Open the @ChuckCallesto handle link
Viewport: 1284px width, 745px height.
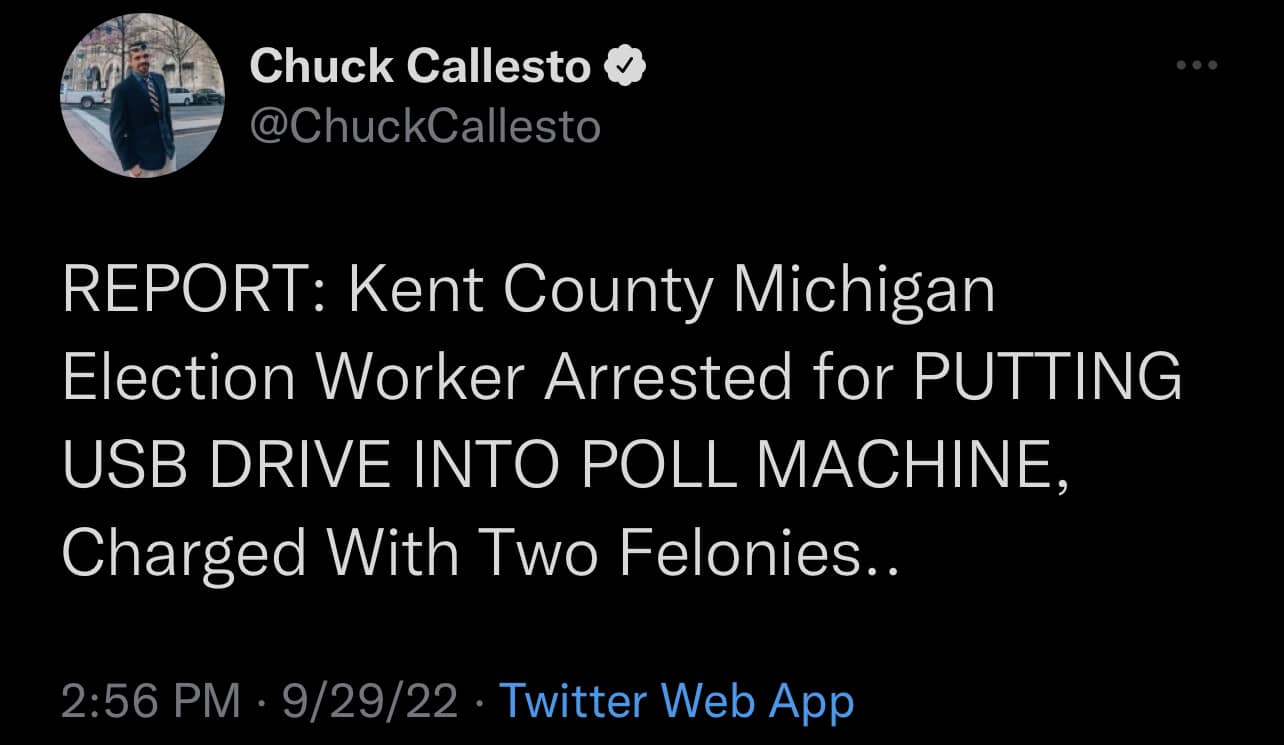(x=425, y=125)
